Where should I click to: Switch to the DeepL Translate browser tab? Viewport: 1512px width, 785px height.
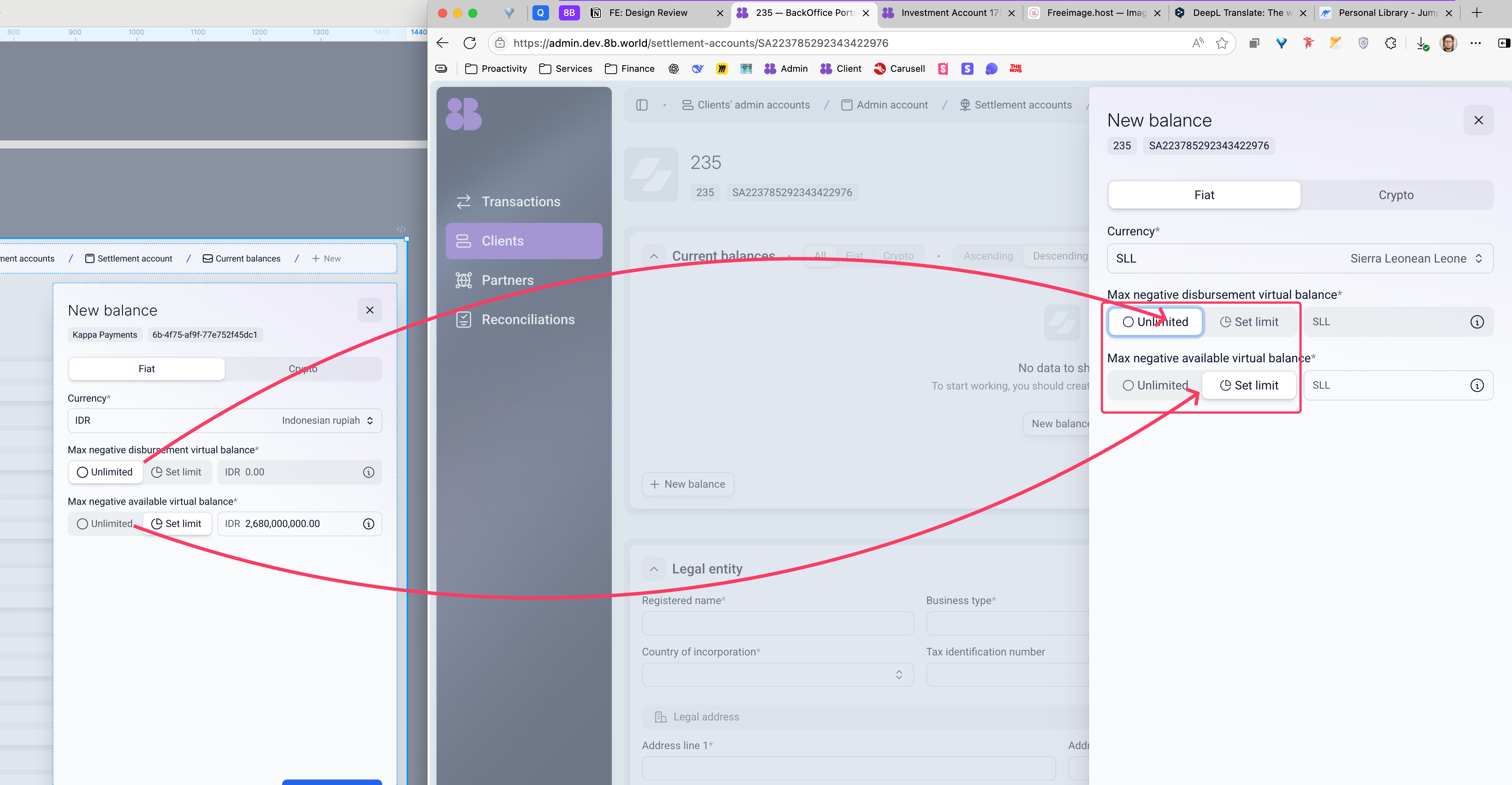(1241, 13)
